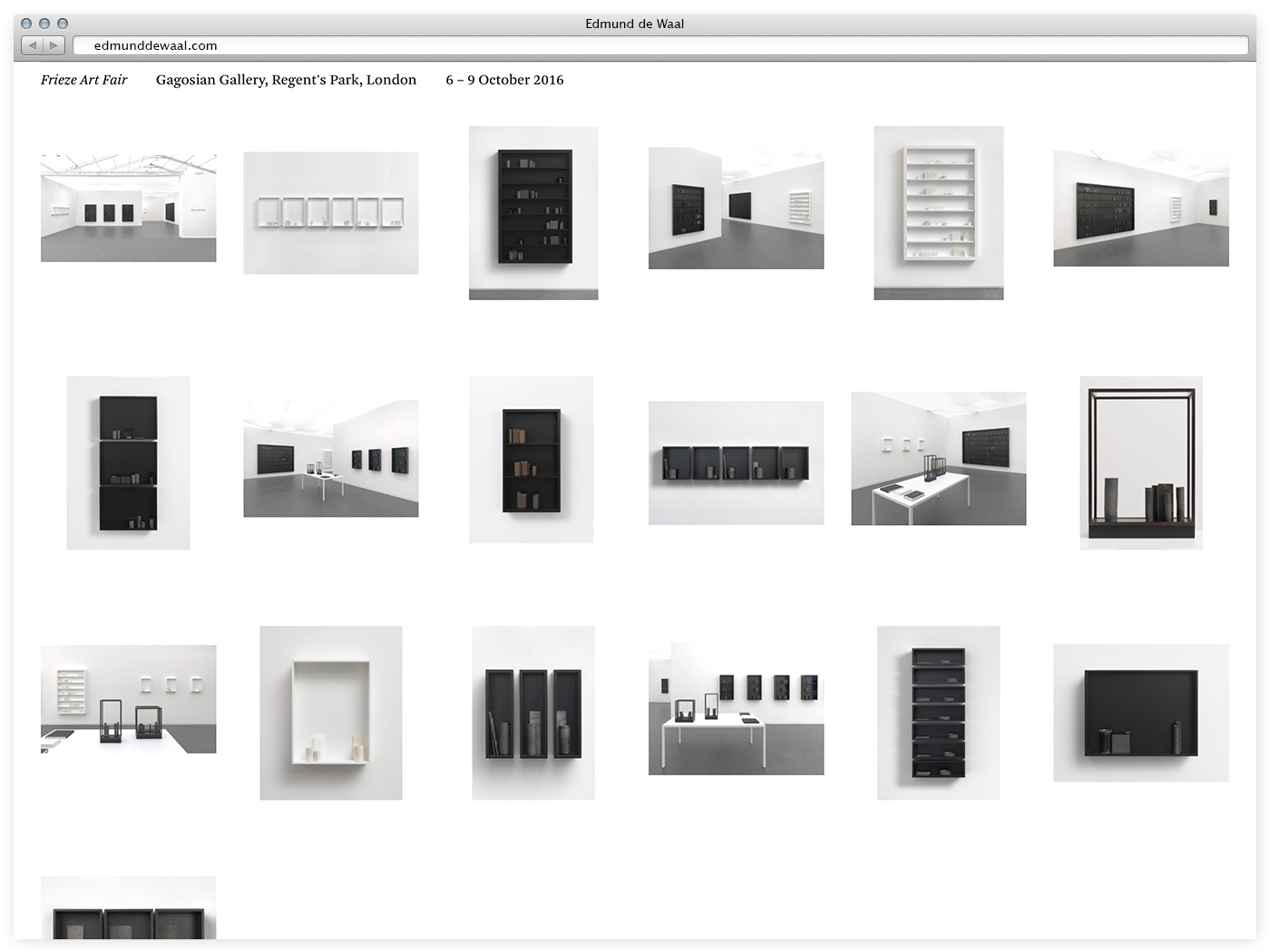Image resolution: width=1270 pixels, height=952 pixels.
Task: Open the Frieze Art Fair title link
Action: [83, 80]
